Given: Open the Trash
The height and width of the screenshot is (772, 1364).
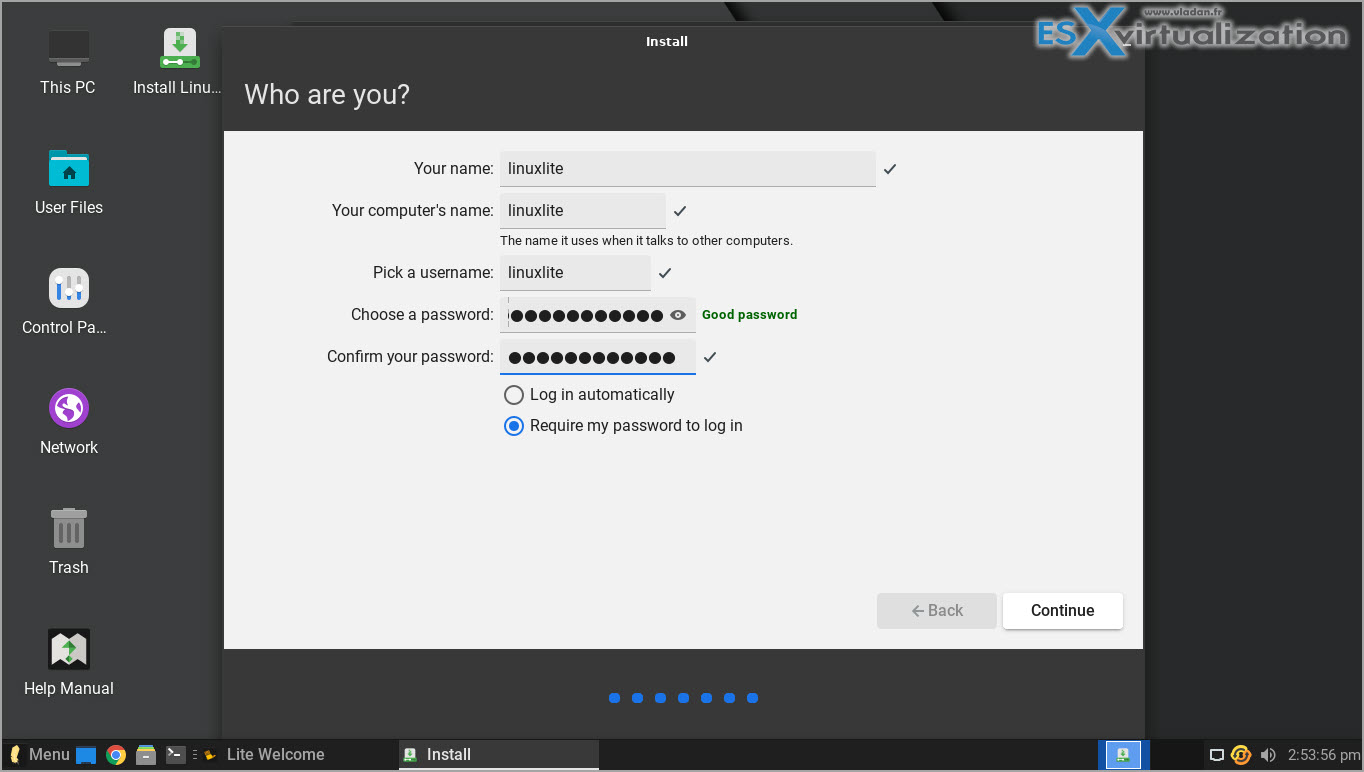Looking at the screenshot, I should (68, 540).
